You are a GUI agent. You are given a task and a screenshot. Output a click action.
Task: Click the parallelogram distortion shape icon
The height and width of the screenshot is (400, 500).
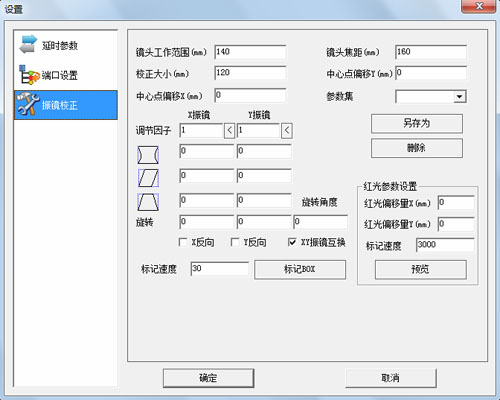(x=148, y=178)
